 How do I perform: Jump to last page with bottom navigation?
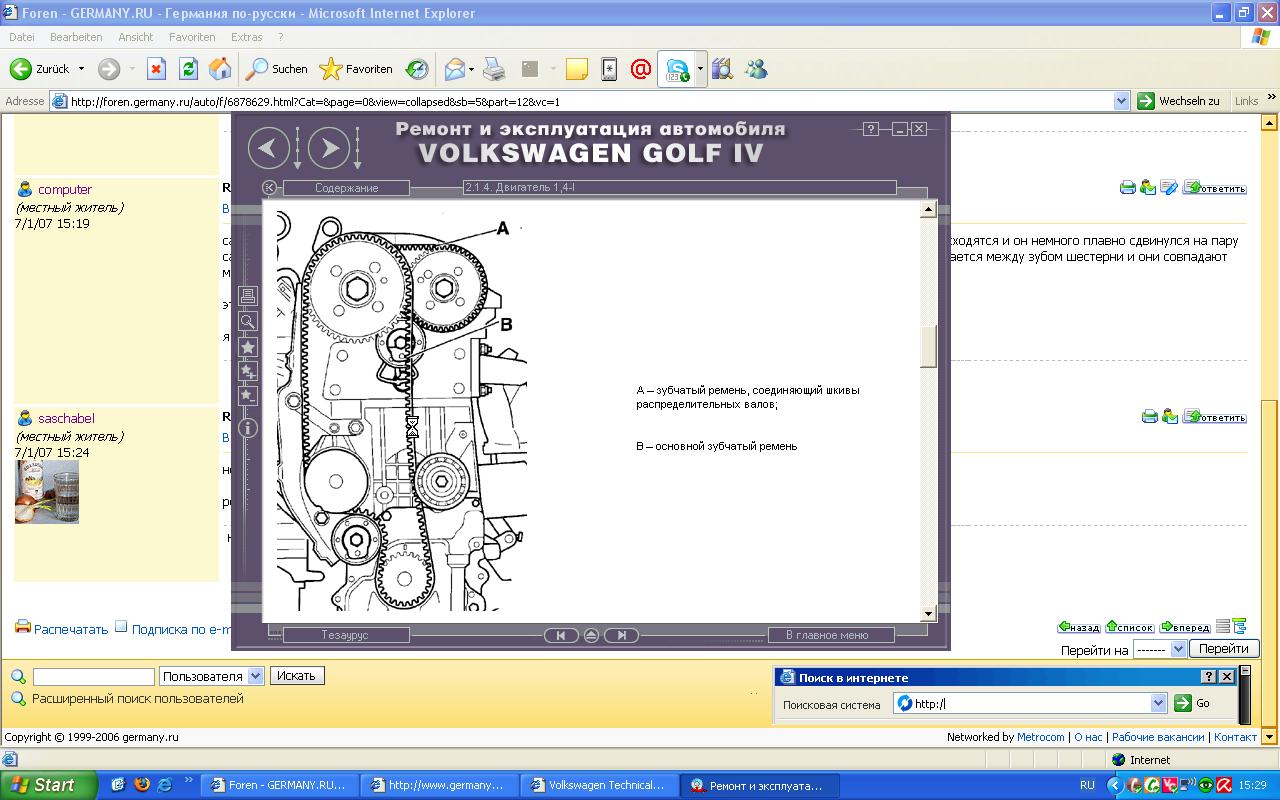click(622, 635)
